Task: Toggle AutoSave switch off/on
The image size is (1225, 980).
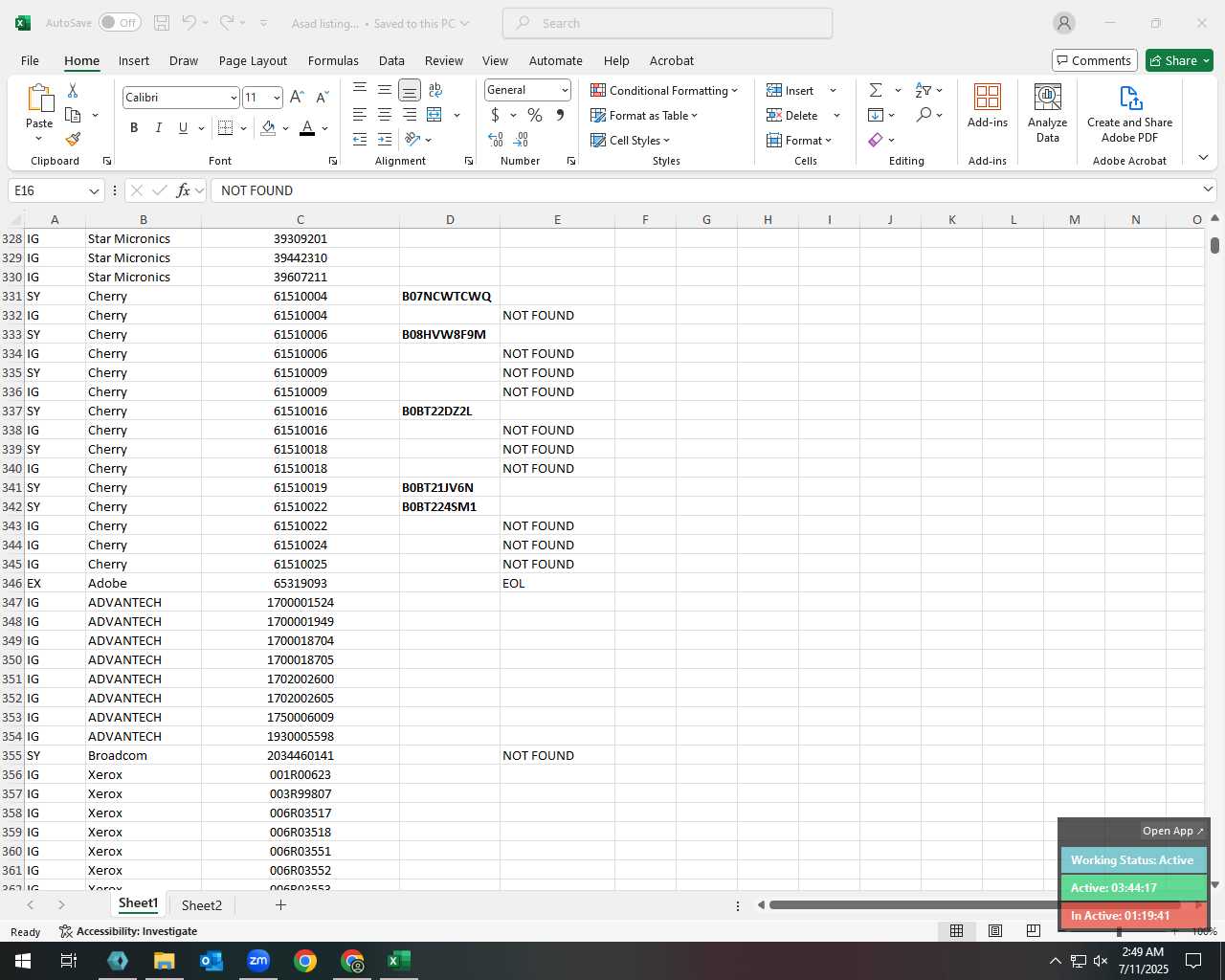Action: 120,23
